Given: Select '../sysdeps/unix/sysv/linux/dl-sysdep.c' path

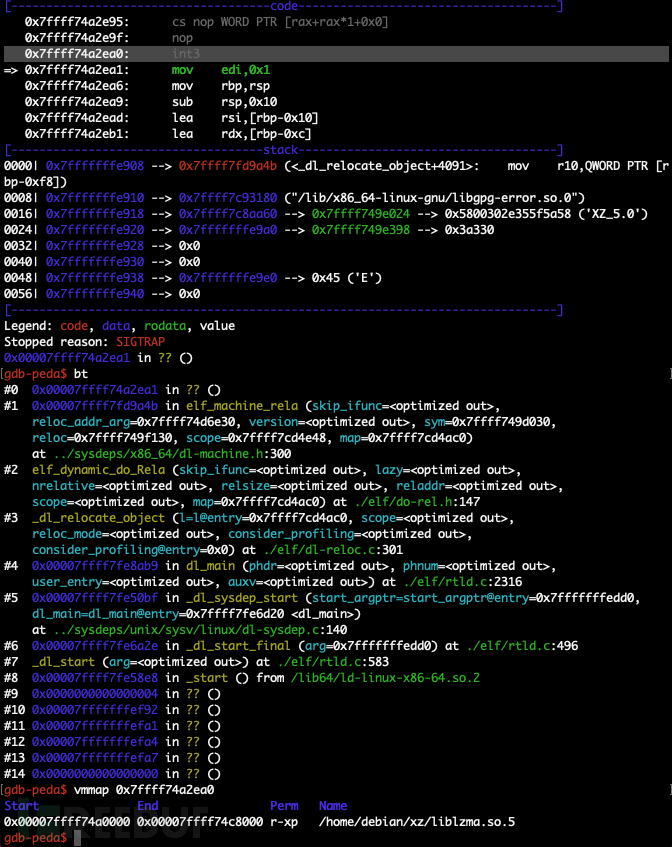Looking at the screenshot, I should pyautogui.click(x=186, y=630).
